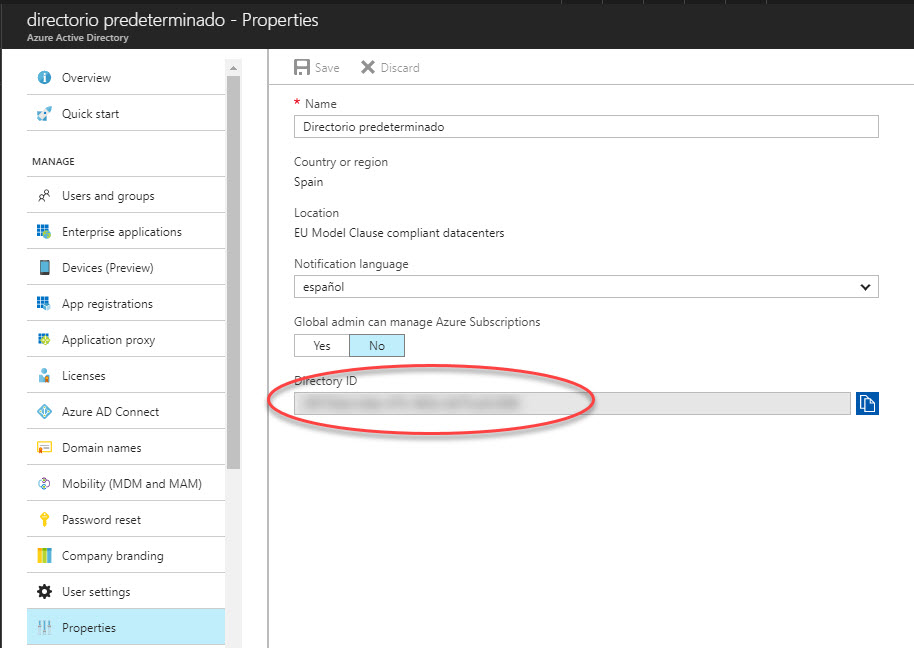This screenshot has width=914, height=648.
Task: Click the Save floppy disk icon
Action: tap(302, 68)
